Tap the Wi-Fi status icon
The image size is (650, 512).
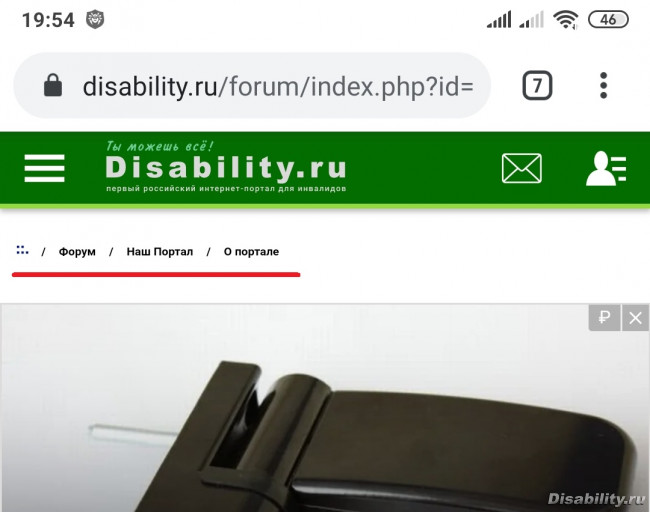coord(565,19)
